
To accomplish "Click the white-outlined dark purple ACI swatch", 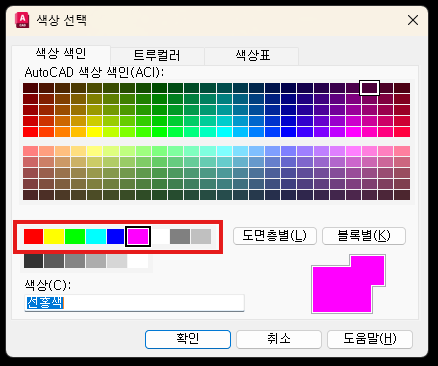I will [x=369, y=88].
